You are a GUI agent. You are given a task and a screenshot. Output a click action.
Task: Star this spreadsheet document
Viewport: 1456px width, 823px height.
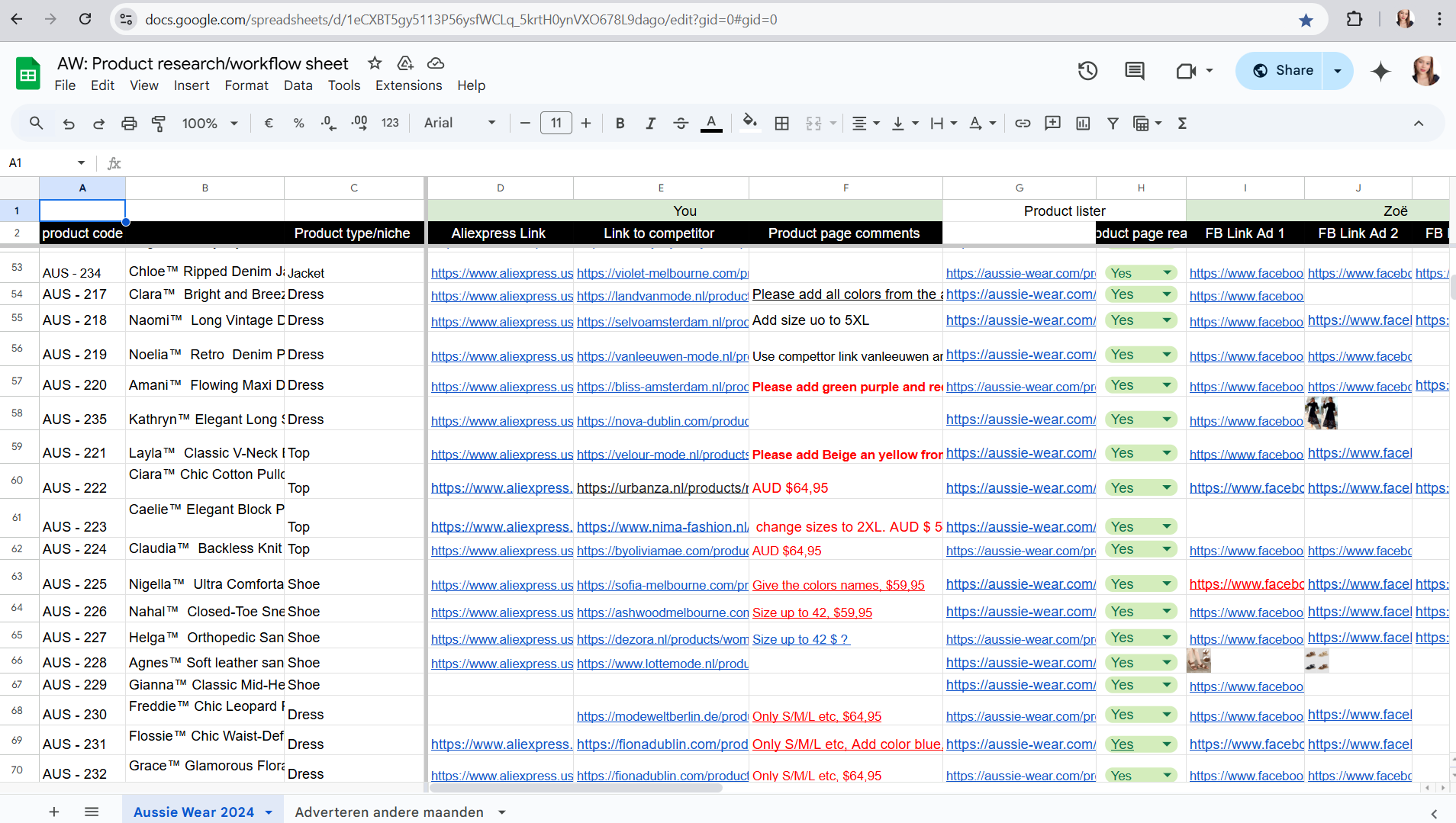(x=375, y=63)
